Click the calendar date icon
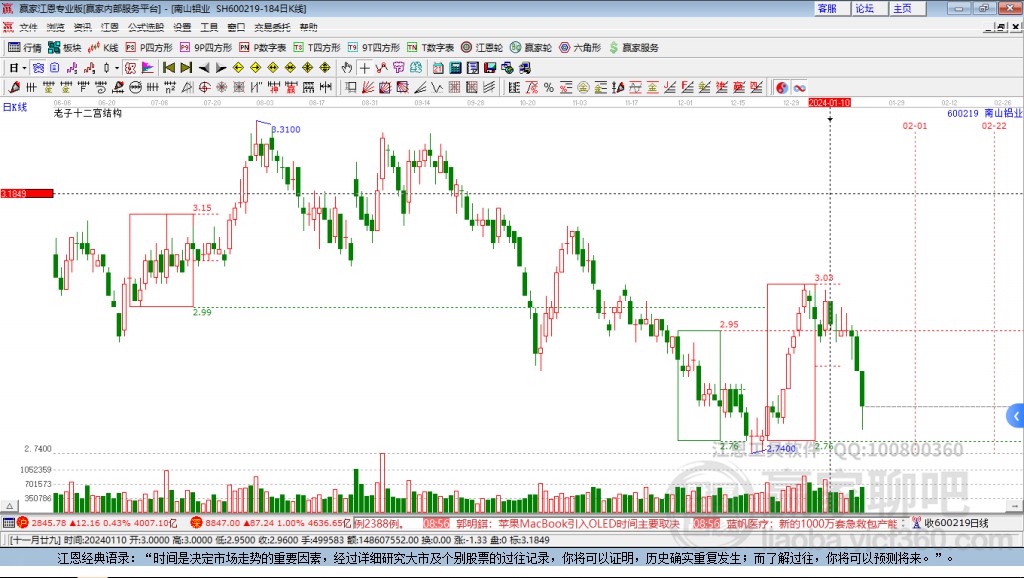The height and width of the screenshot is (578, 1024). tap(438, 68)
